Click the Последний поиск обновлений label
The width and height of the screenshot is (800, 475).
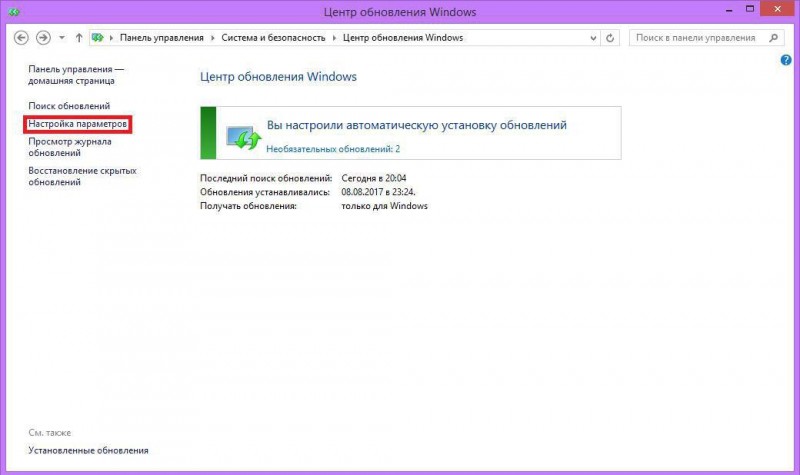click(x=266, y=178)
